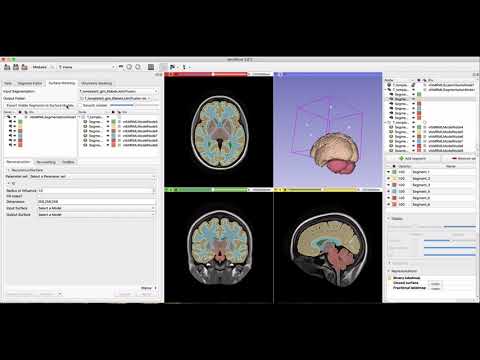Expand the Representations section
This screenshot has height=360, width=480.
point(403,271)
